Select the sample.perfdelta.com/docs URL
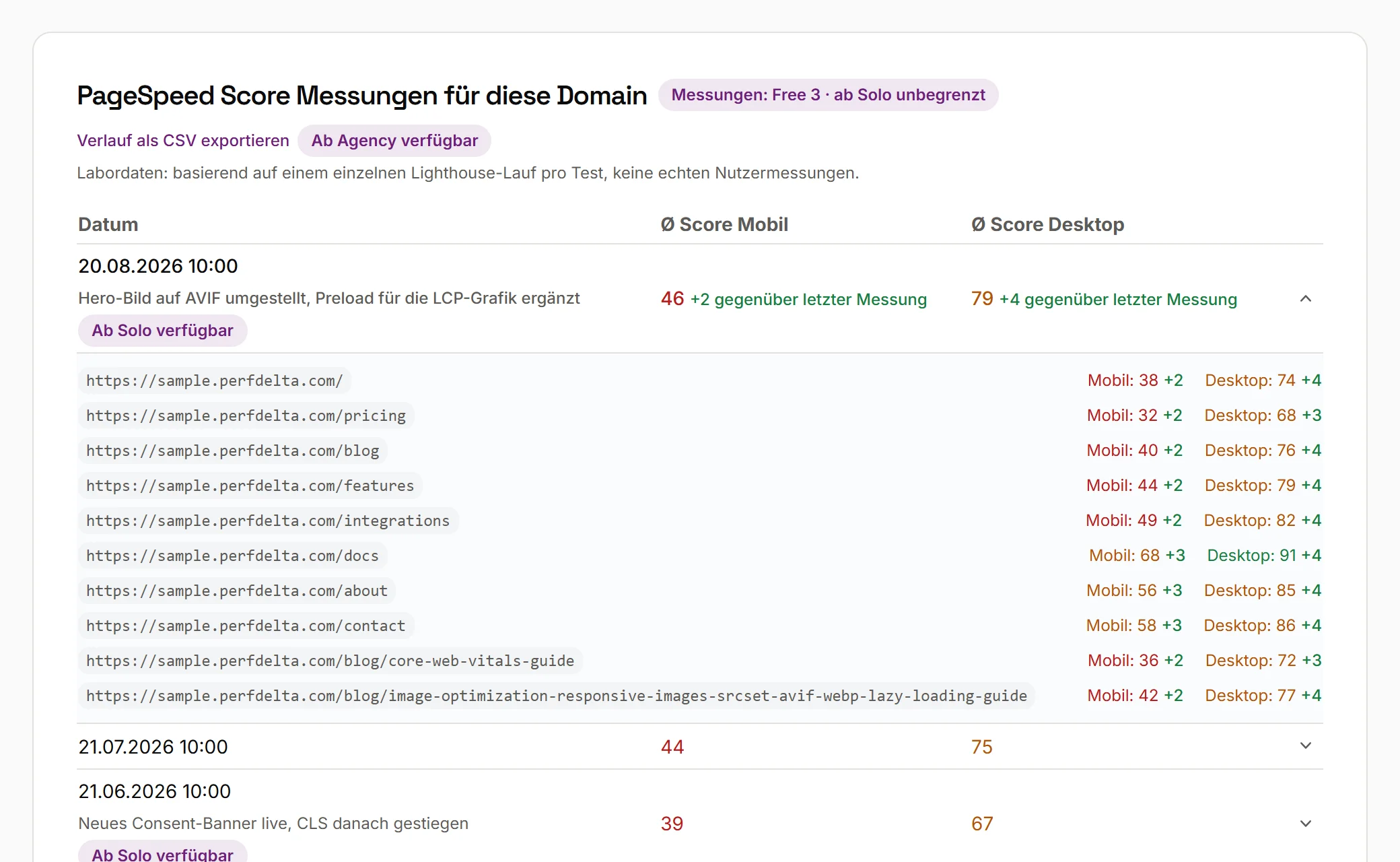Screen dimensions: 1400x862 pyautogui.click(x=233, y=556)
